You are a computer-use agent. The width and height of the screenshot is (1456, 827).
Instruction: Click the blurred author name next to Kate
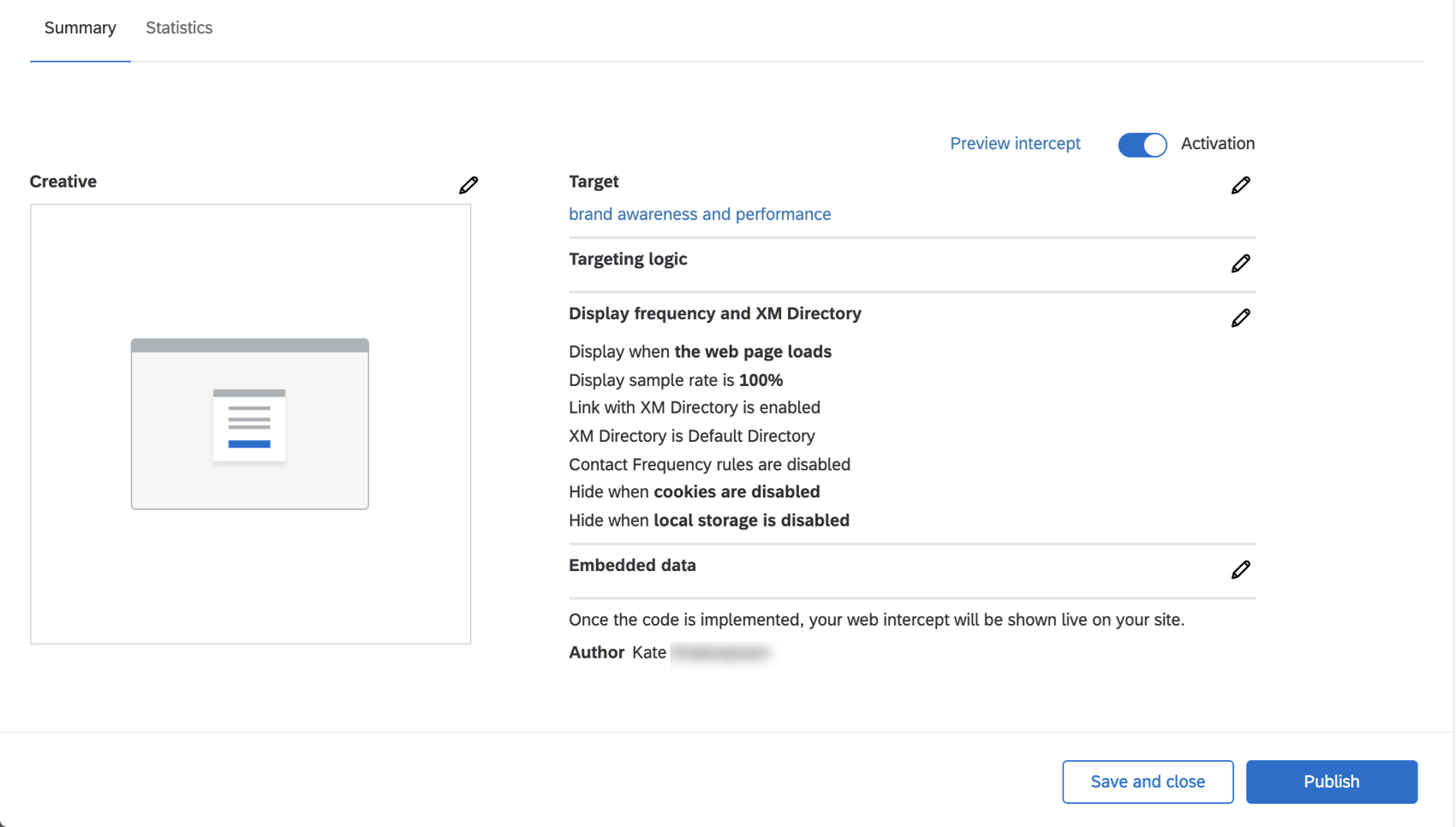pos(722,652)
